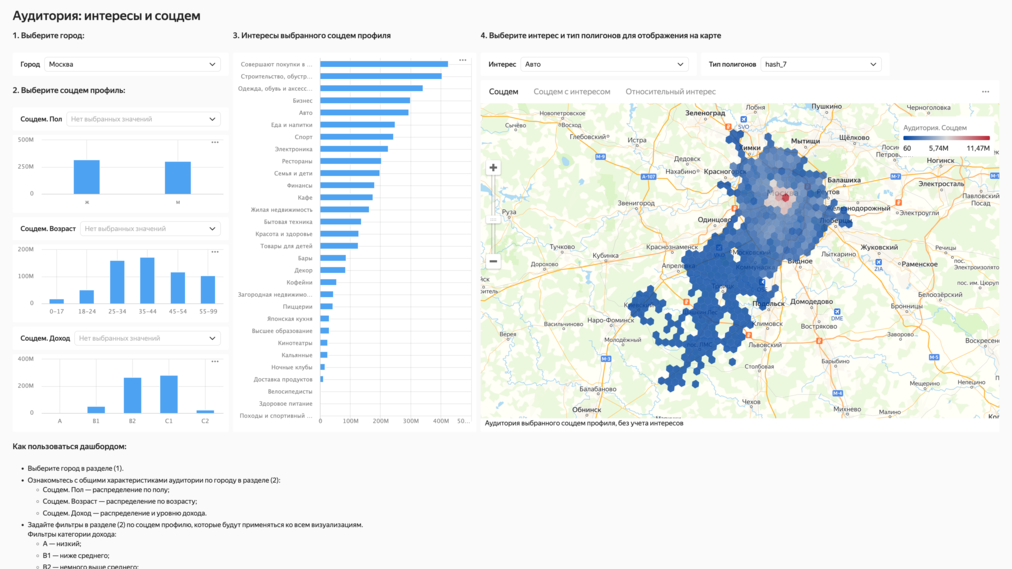
Task: Click the red hexagon in central Moscow
Action: 786,197
